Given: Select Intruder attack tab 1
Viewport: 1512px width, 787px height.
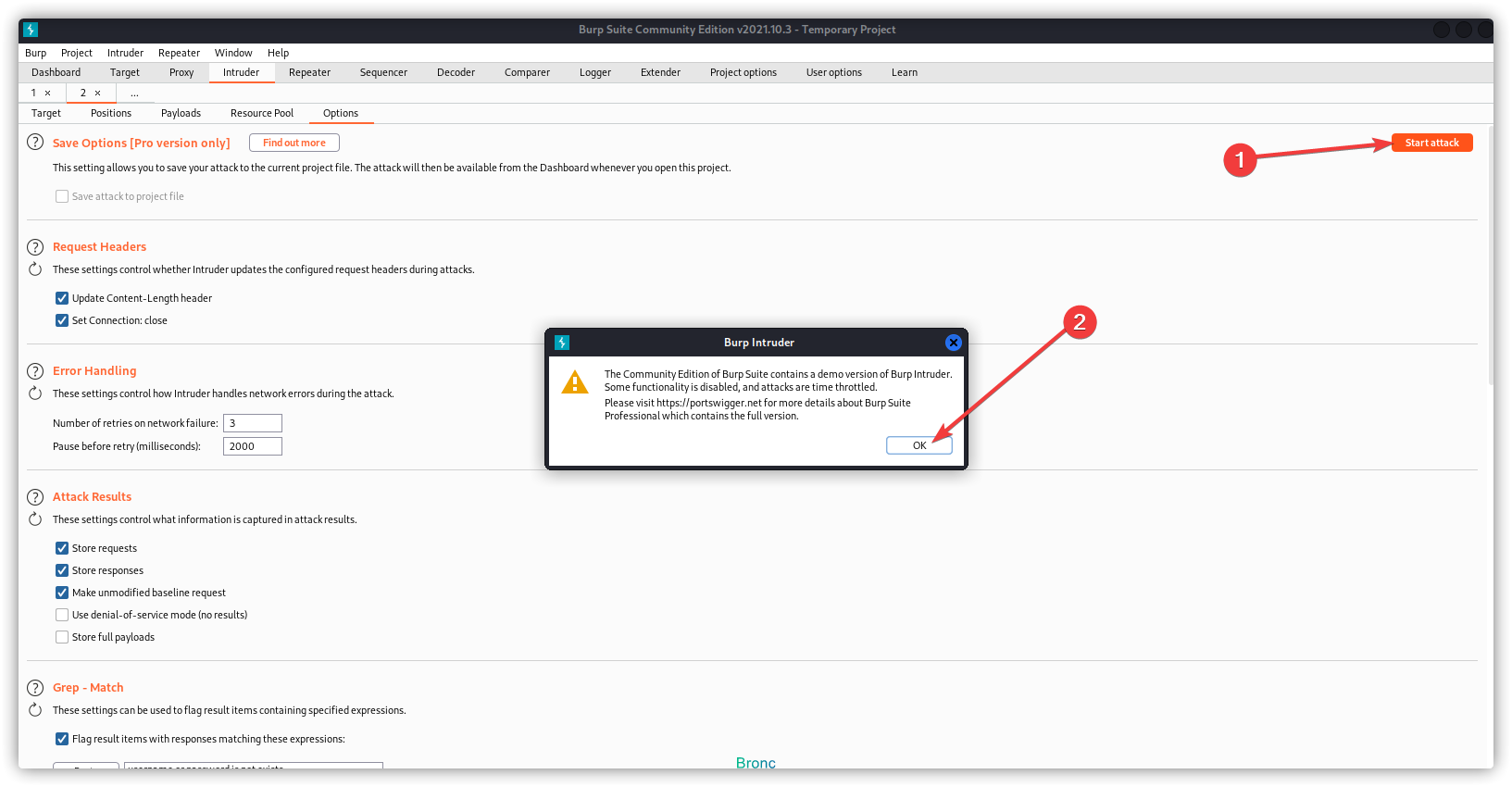Looking at the screenshot, I should pyautogui.click(x=34, y=93).
